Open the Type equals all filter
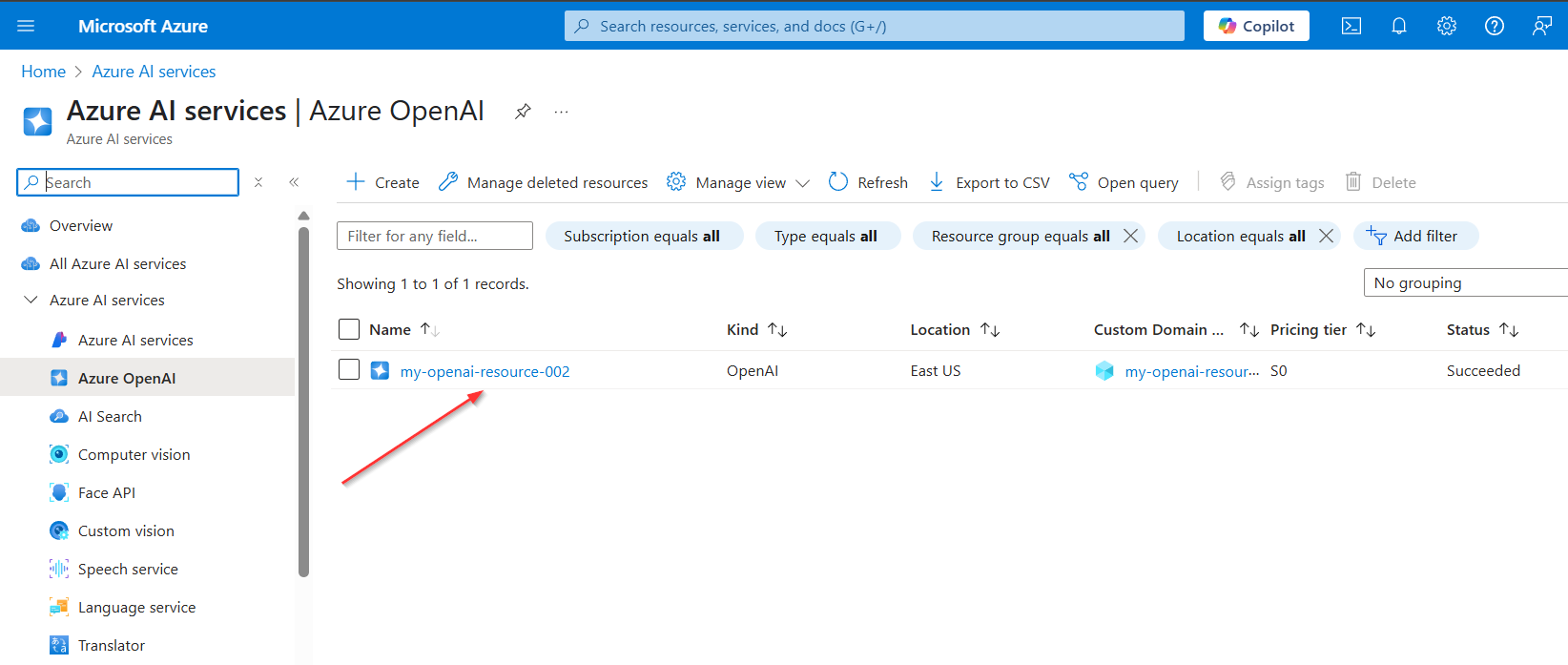1568x665 pixels. [x=826, y=236]
